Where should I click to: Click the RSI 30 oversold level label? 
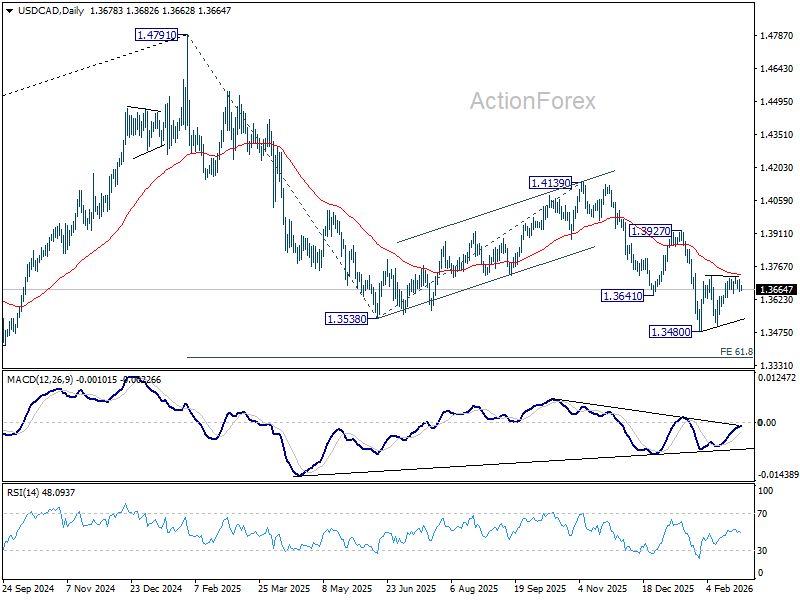tap(762, 551)
